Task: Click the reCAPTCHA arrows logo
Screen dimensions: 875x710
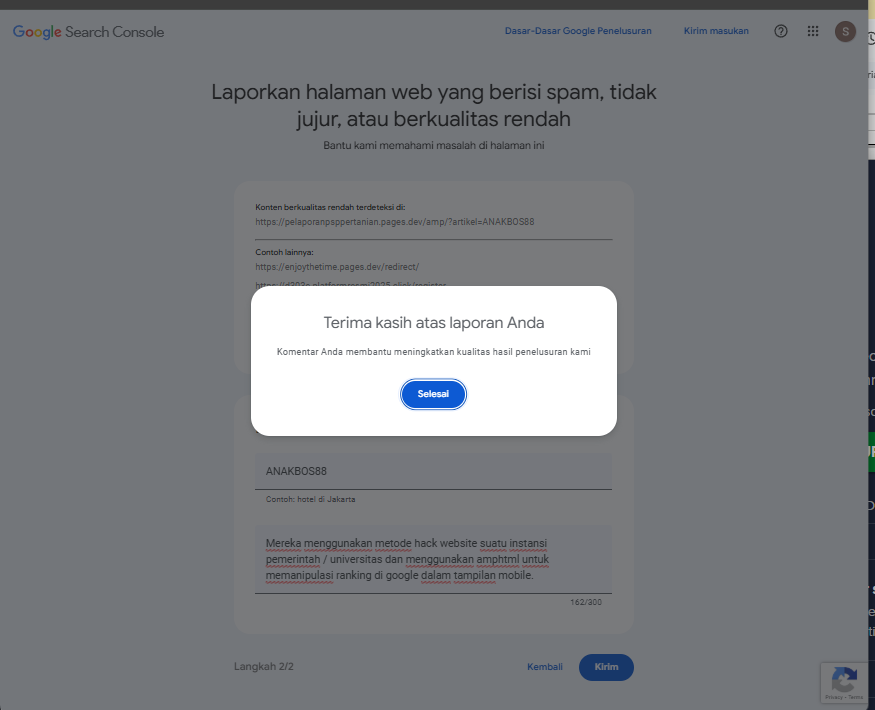Action: pyautogui.click(x=844, y=679)
